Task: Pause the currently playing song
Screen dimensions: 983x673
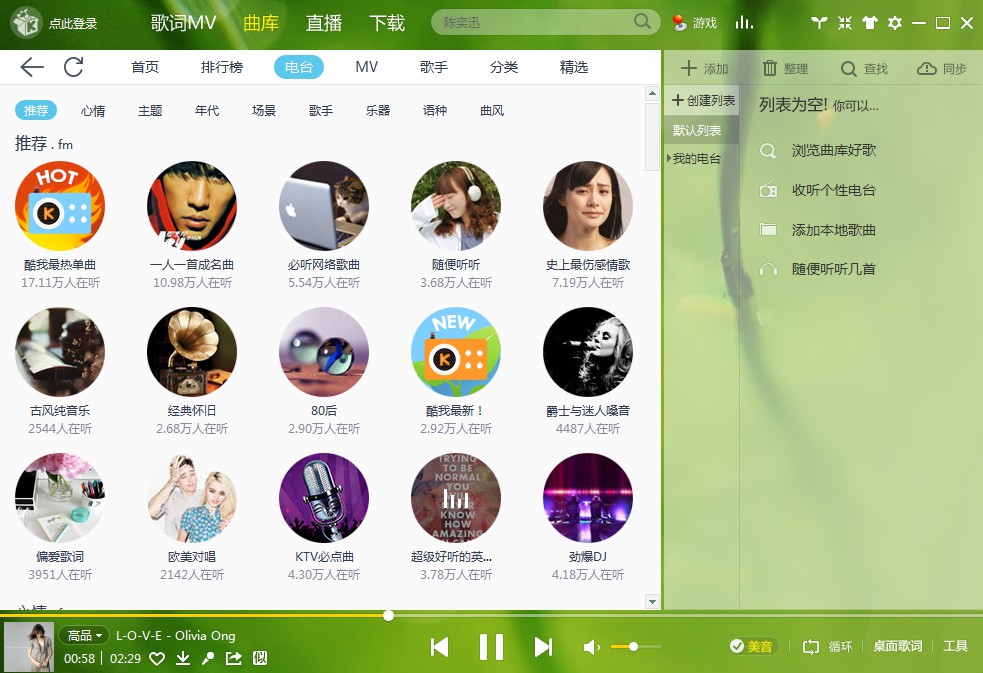Action: point(491,647)
